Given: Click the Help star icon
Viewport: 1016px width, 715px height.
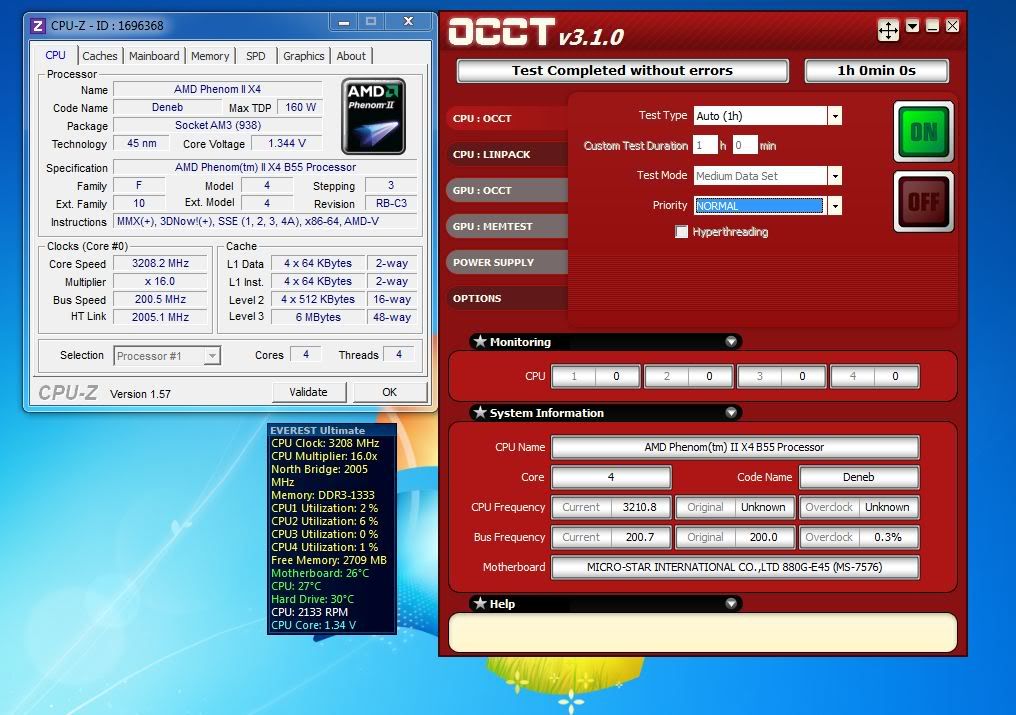Looking at the screenshot, I should [x=480, y=603].
